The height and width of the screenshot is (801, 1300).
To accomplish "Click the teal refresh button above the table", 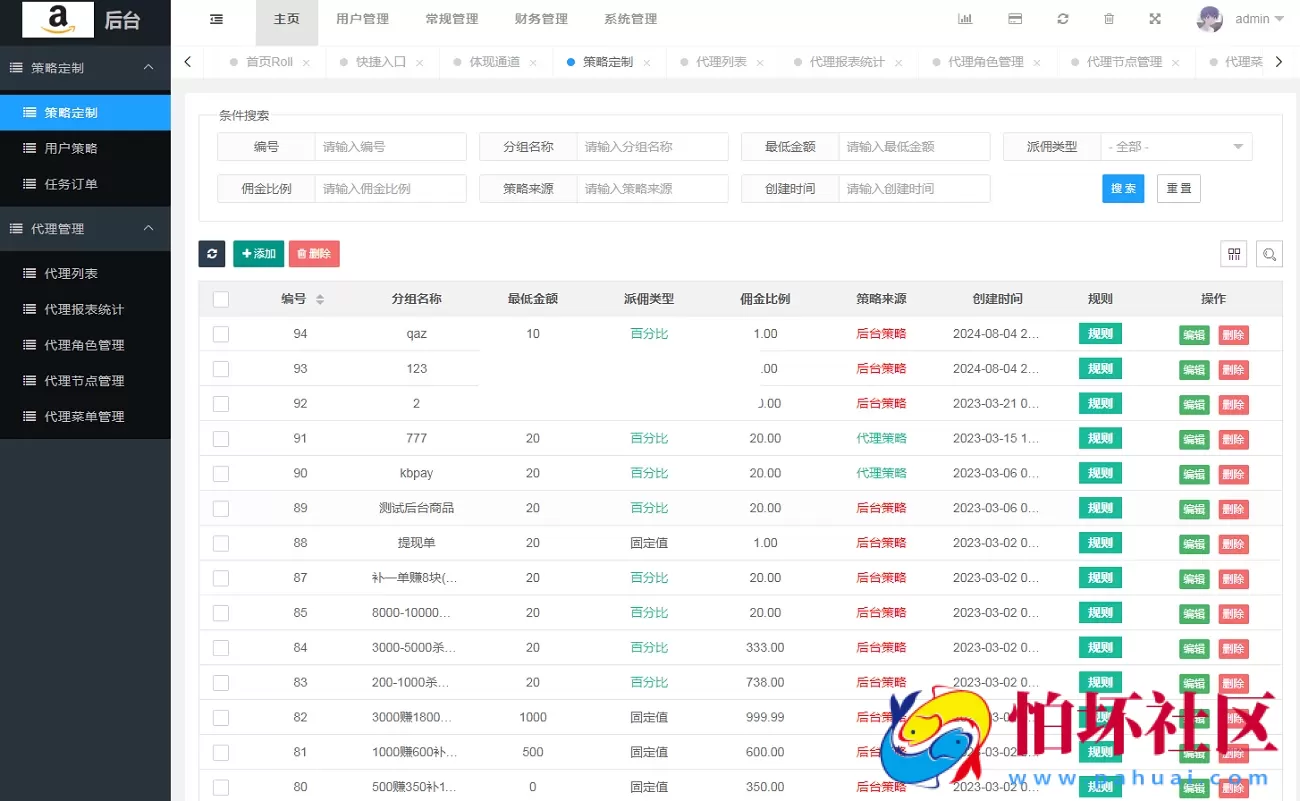I will click(211, 254).
